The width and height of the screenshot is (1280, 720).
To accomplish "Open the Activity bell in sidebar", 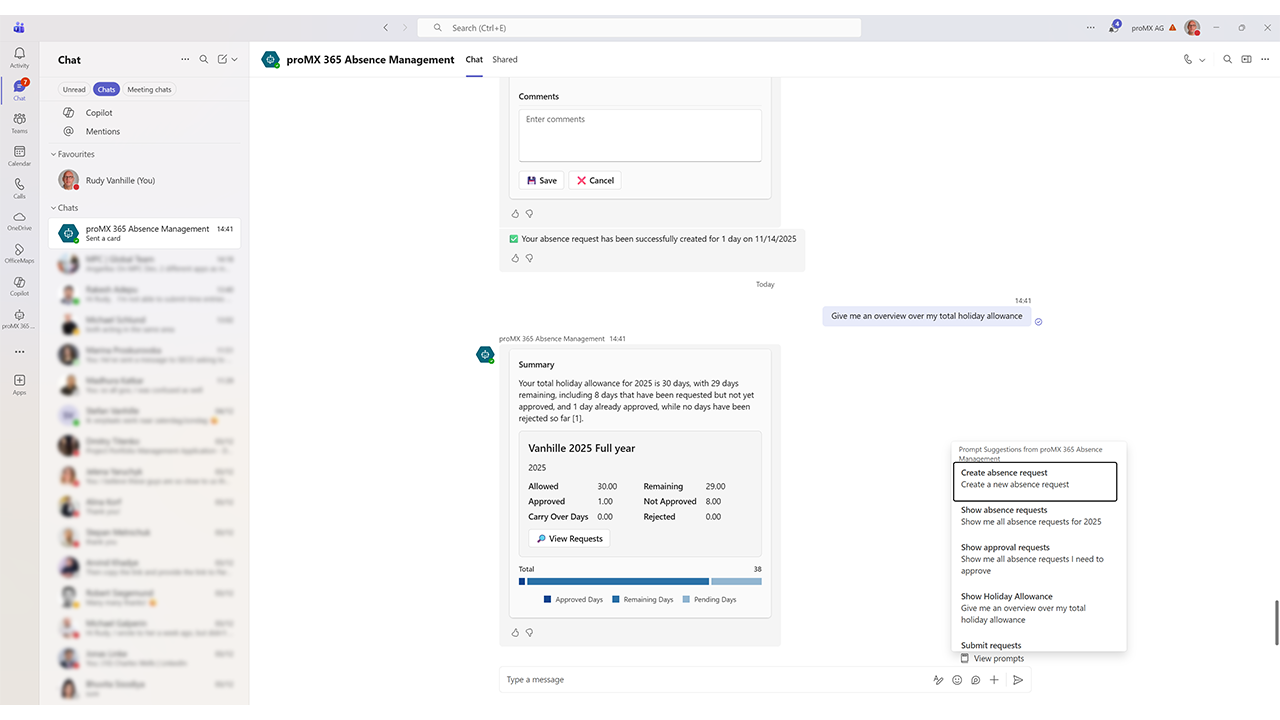I will [19, 57].
